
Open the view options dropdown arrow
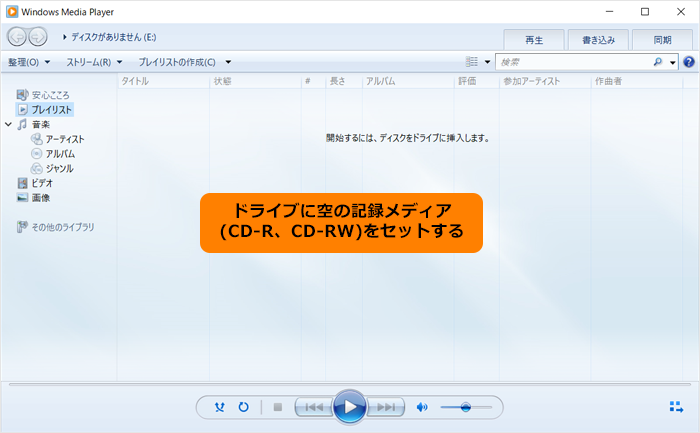[x=487, y=62]
